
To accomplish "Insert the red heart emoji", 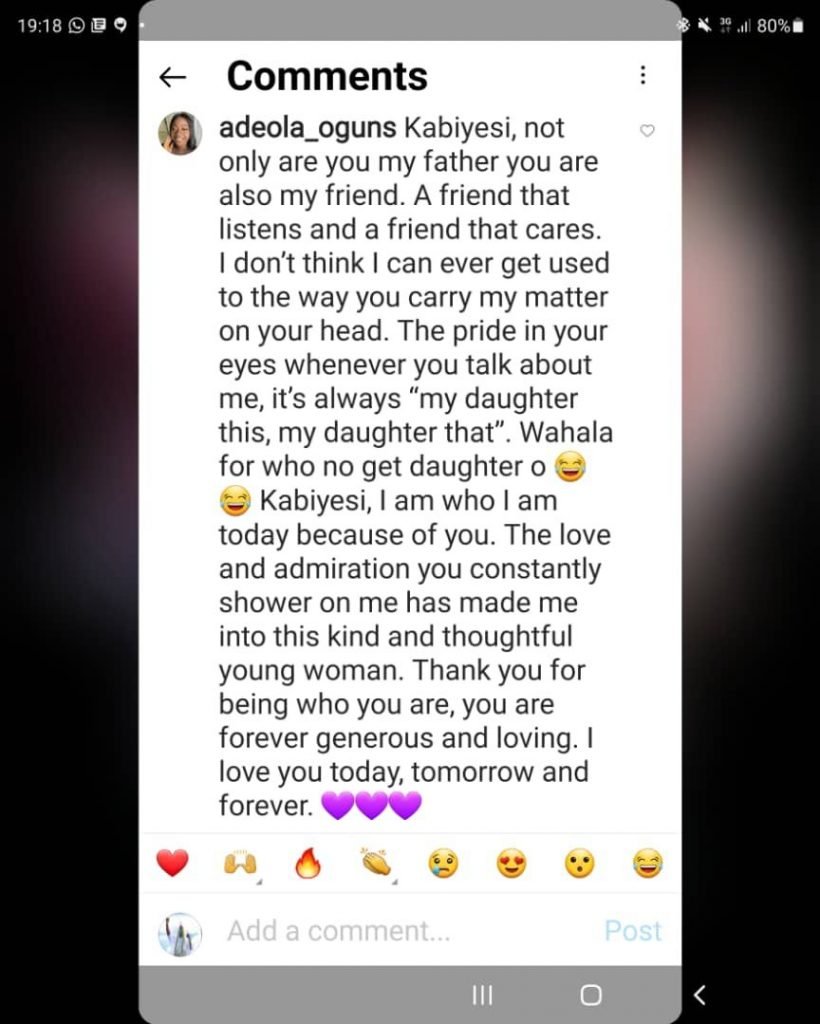I will 172,863.
